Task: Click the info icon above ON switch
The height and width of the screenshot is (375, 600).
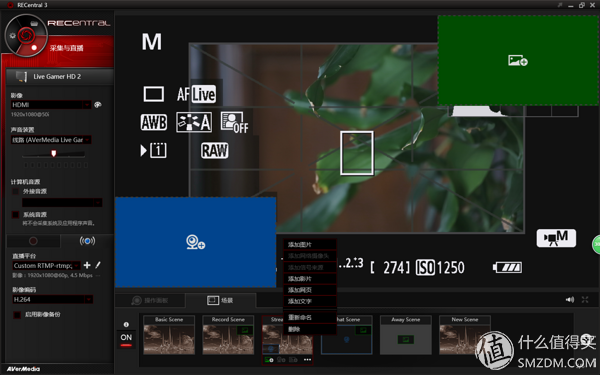Action: coord(126,324)
